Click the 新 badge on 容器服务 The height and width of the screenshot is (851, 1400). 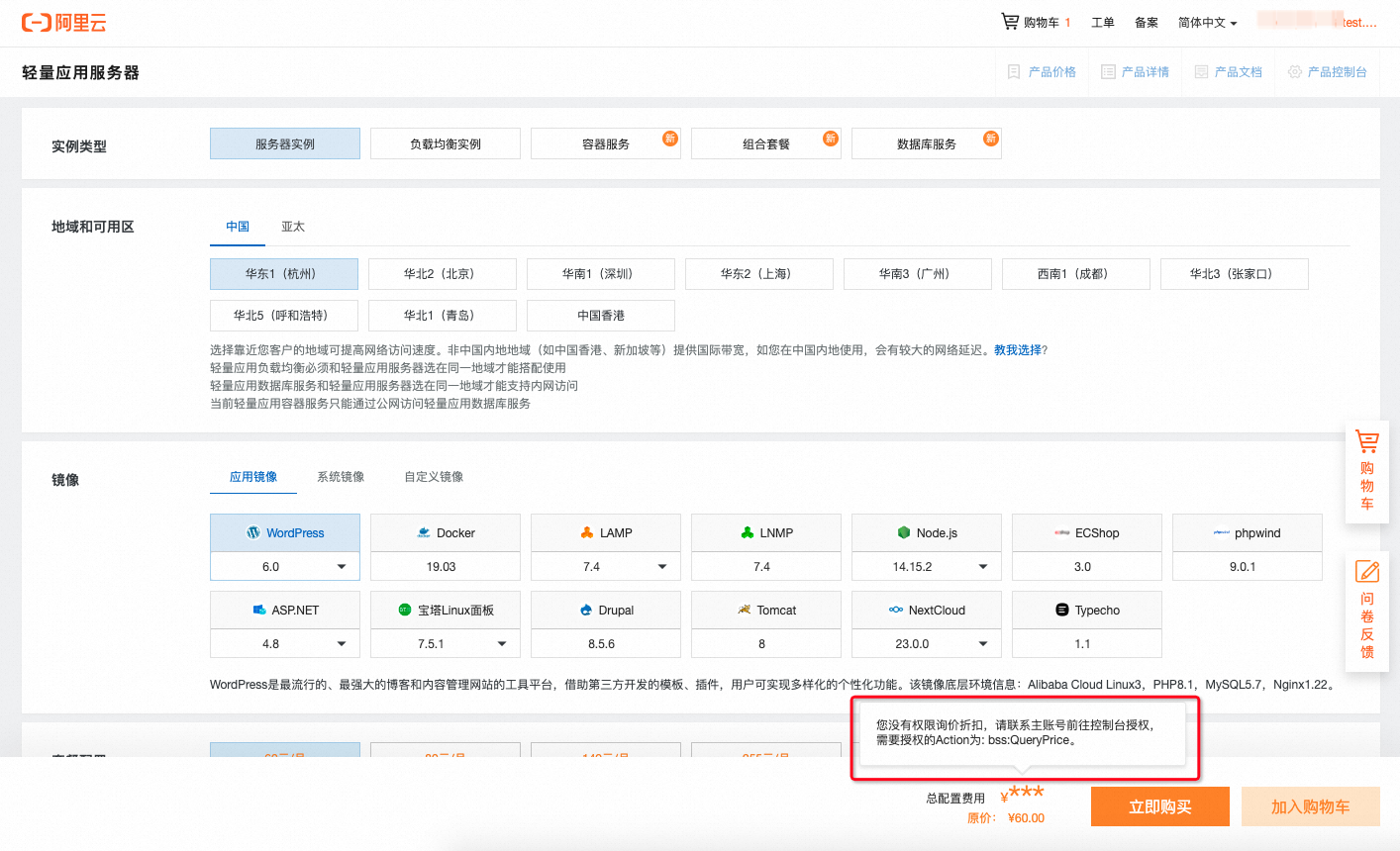coord(670,138)
